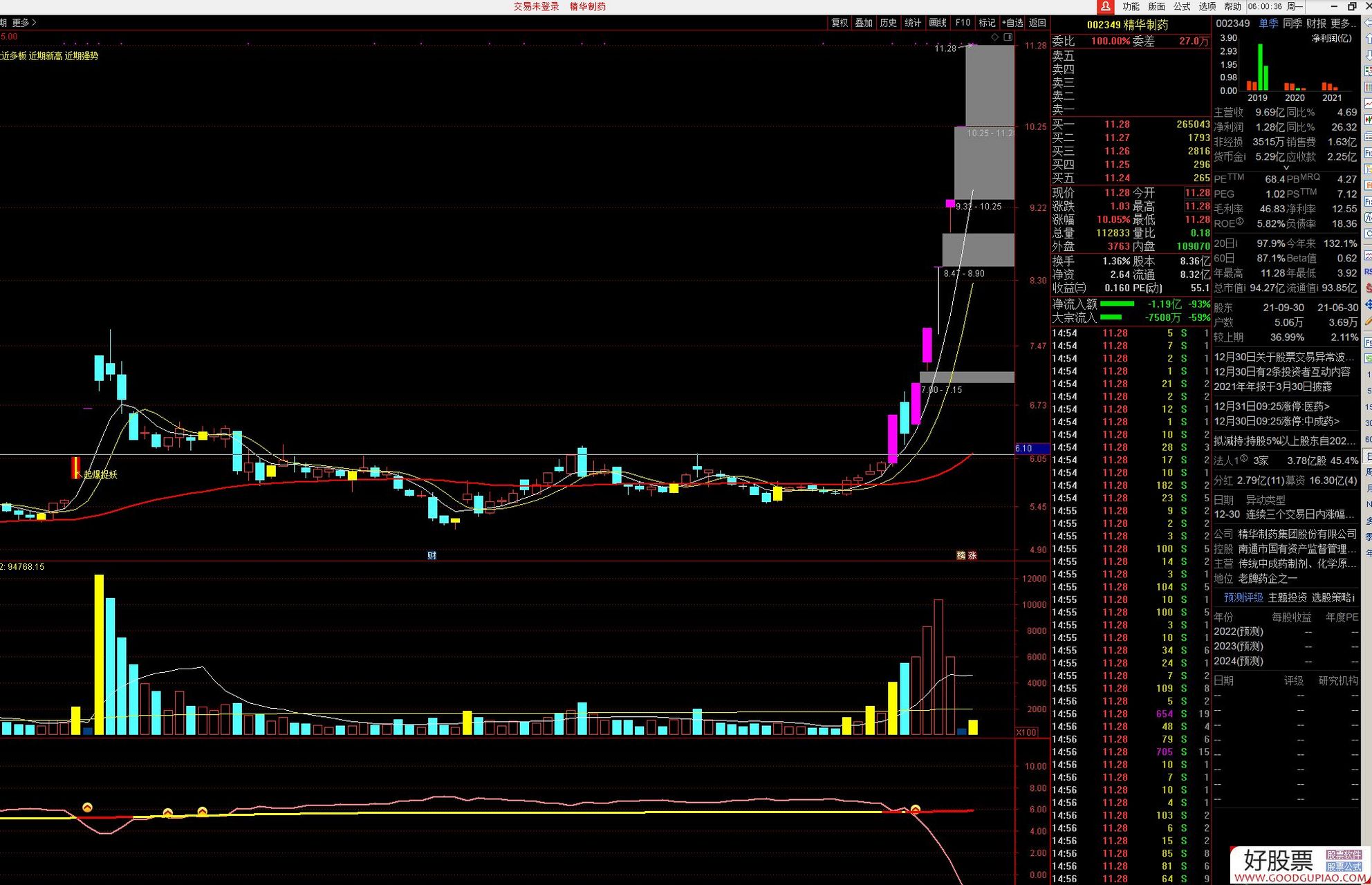
Task: Click the 9.32 - 10.25 gap range label
Action: 978,207
